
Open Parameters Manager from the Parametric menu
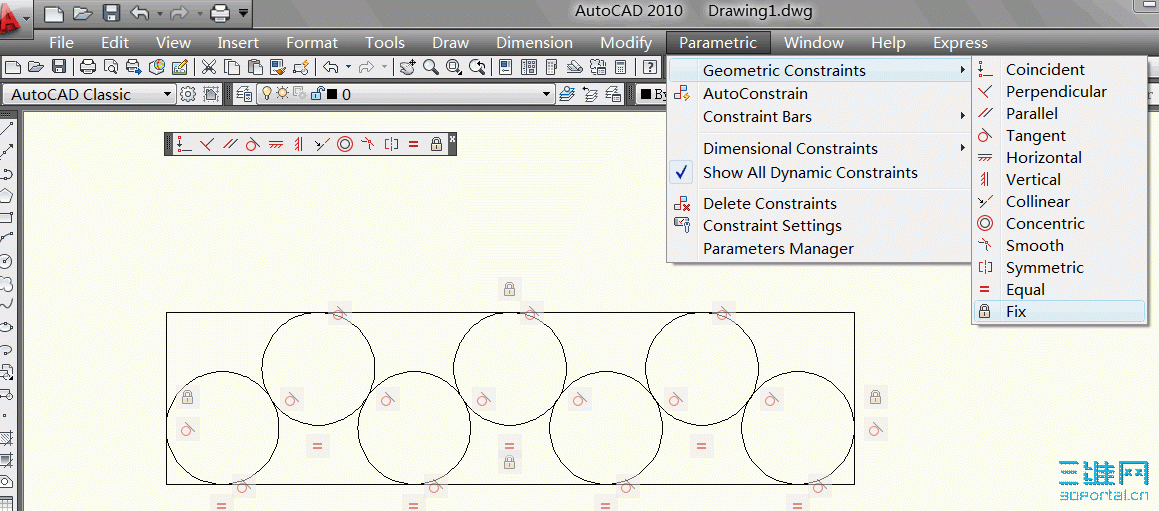[820, 249]
